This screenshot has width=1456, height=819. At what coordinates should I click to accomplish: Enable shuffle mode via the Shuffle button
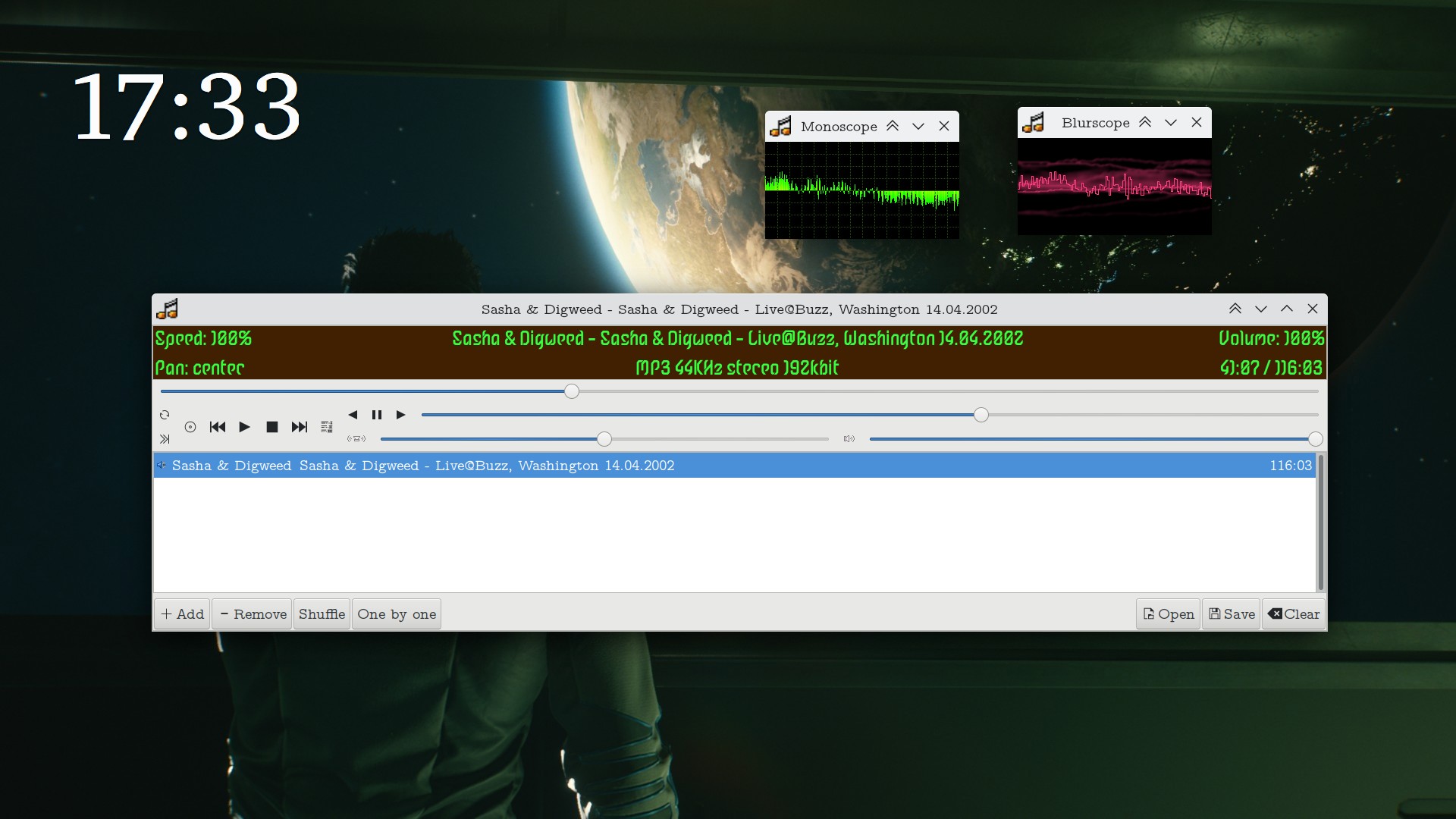(321, 614)
